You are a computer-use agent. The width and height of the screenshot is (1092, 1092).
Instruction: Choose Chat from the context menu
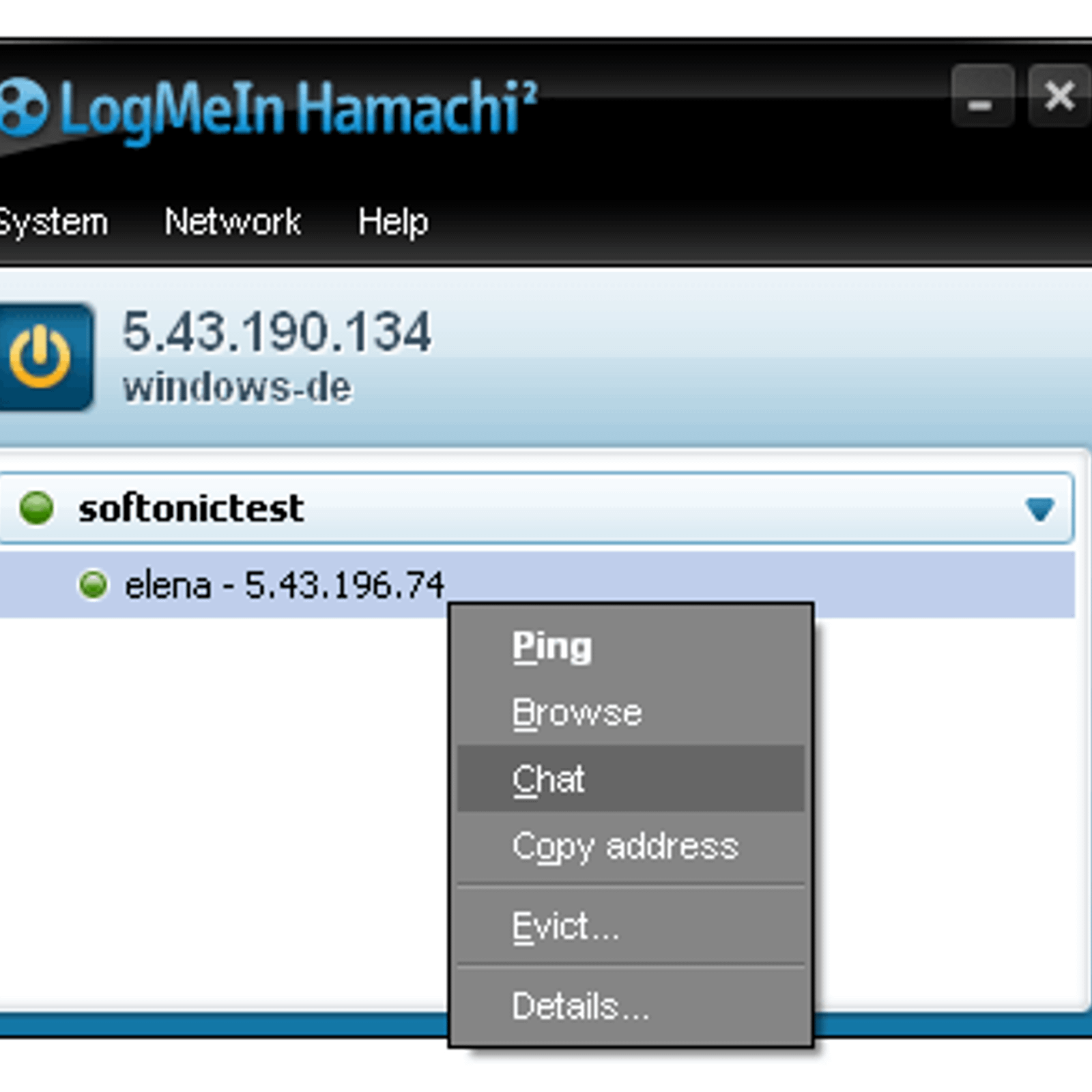tap(631, 779)
